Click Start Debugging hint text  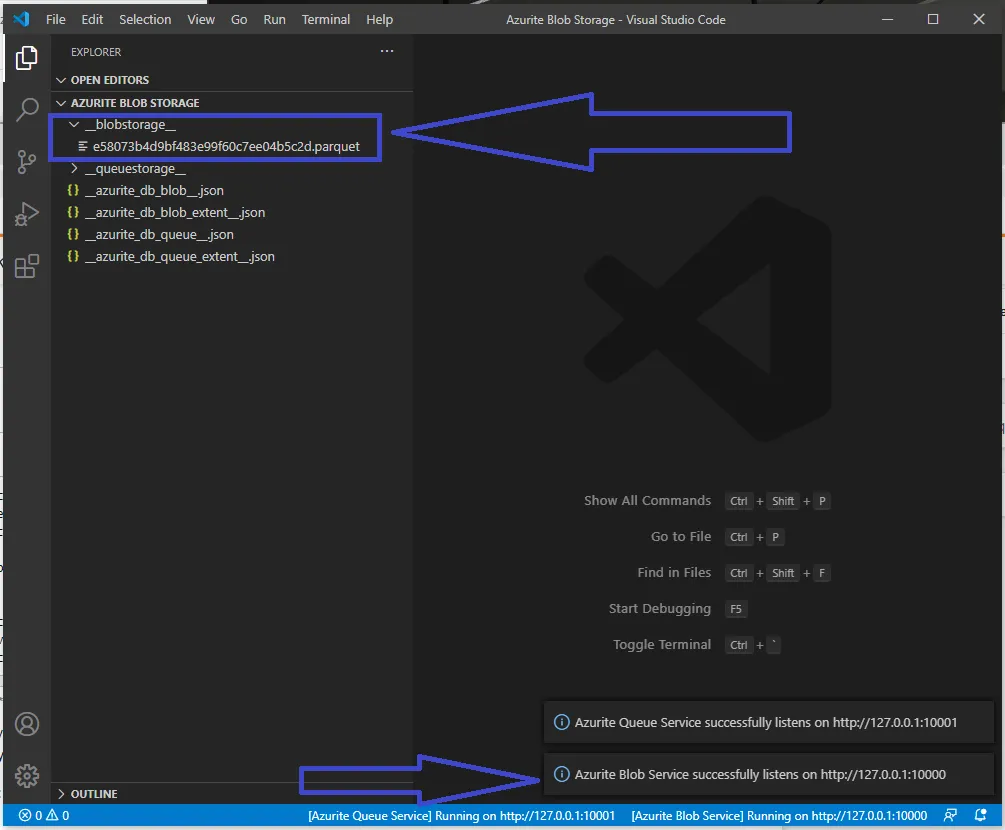point(660,608)
